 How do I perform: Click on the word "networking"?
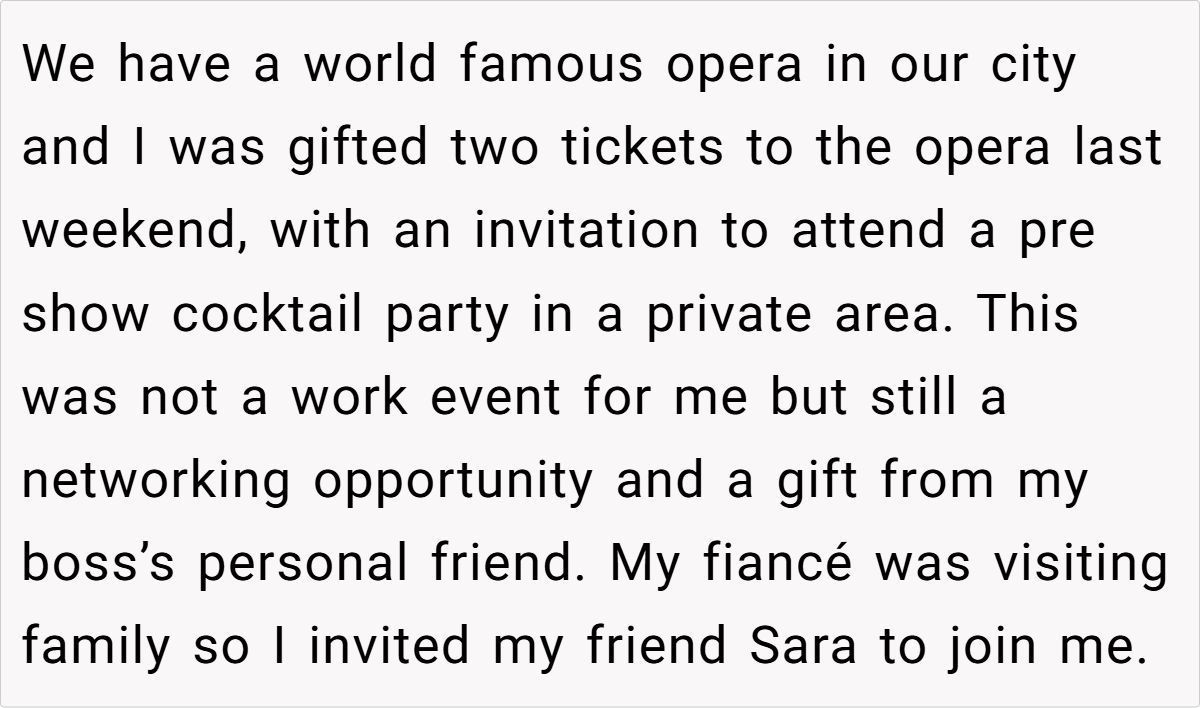pos(156,482)
